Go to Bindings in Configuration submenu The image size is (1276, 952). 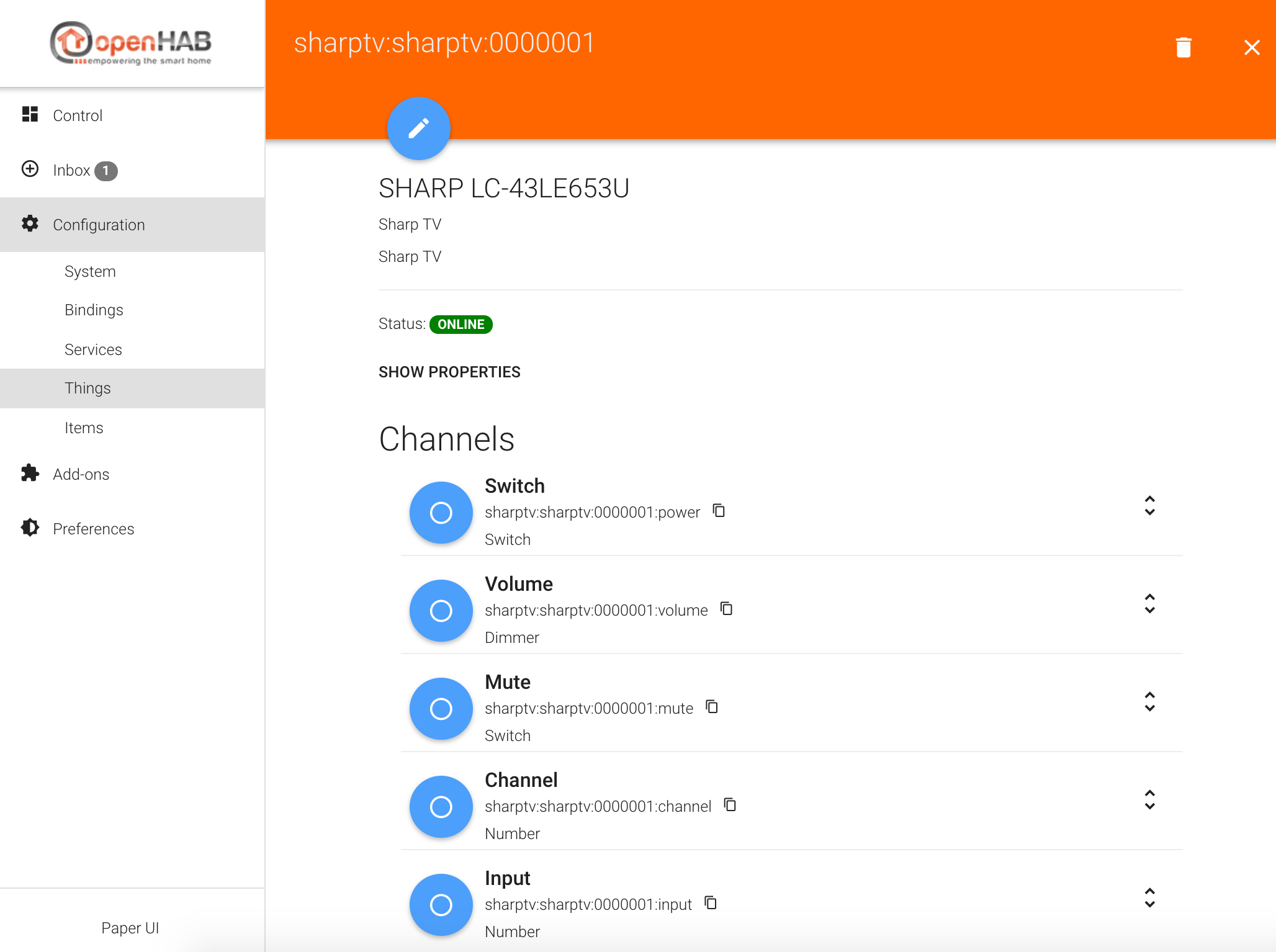tap(94, 310)
